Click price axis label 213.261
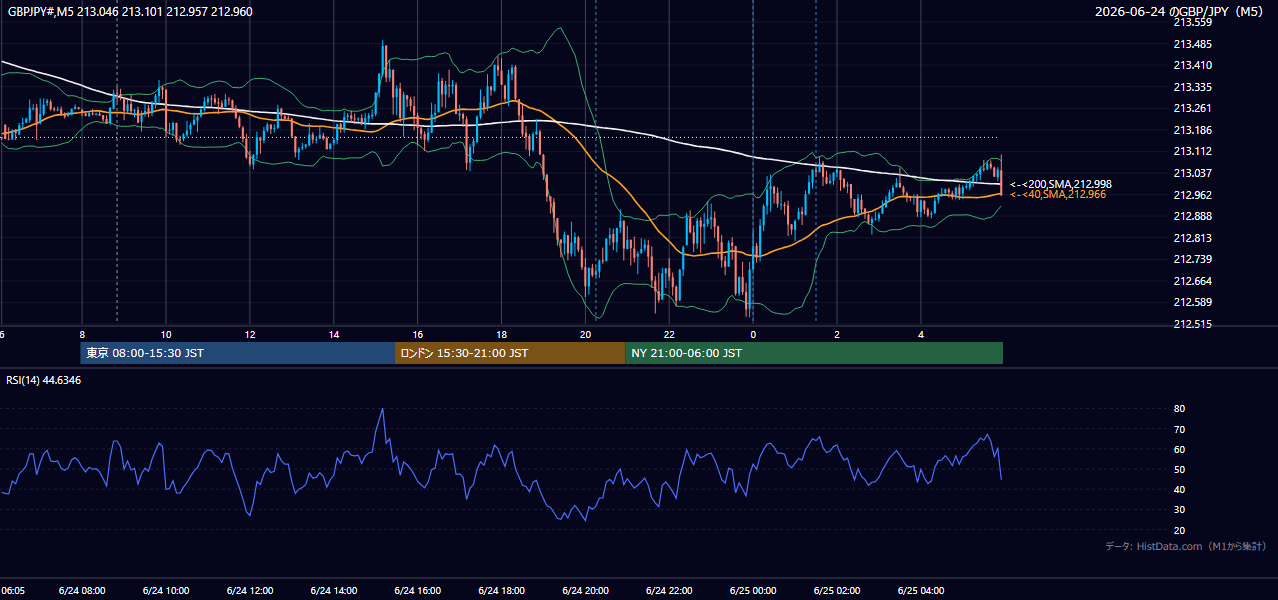 coord(1192,108)
